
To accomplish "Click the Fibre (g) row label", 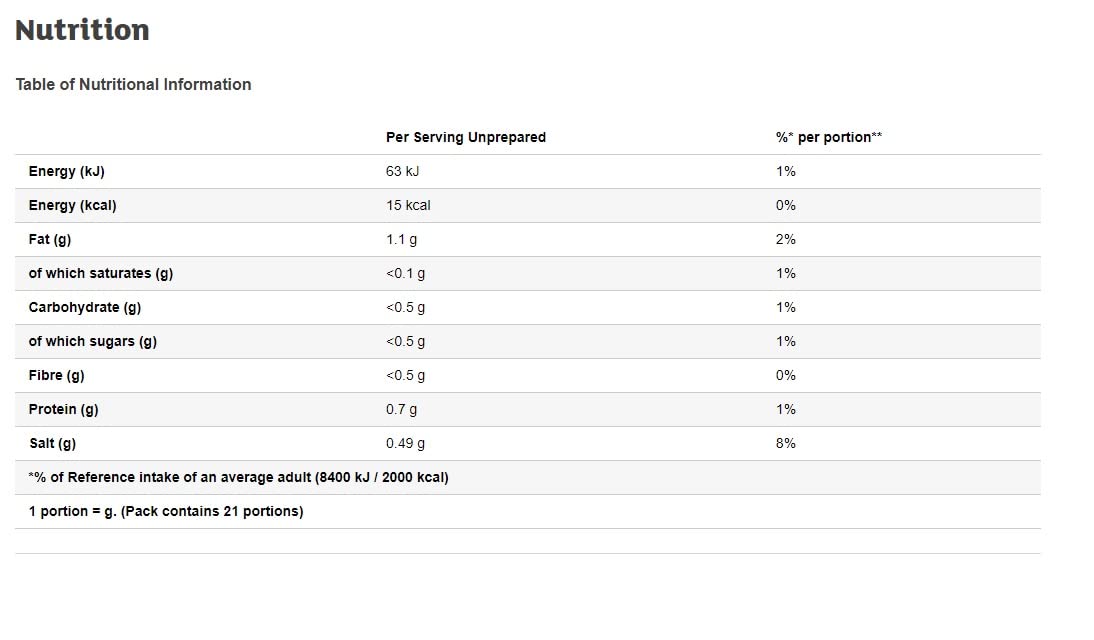I will click(x=57, y=375).
